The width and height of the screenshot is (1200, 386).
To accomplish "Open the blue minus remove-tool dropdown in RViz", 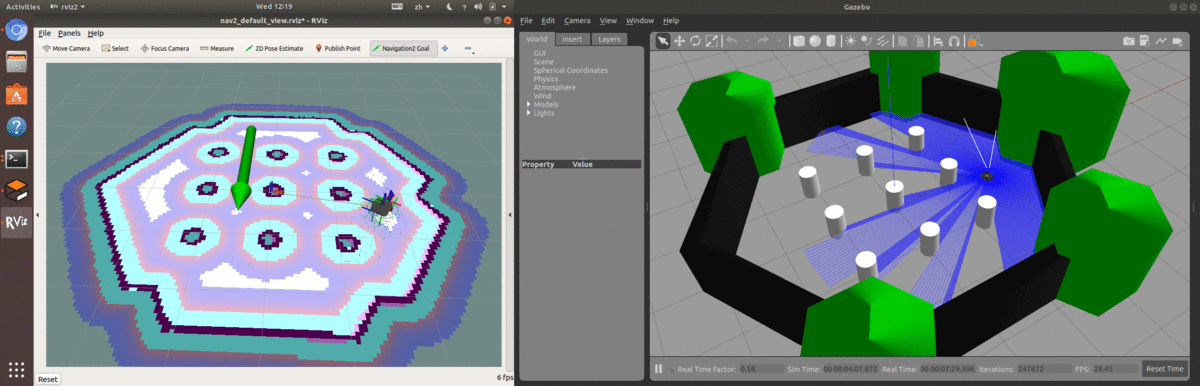I will [468, 48].
